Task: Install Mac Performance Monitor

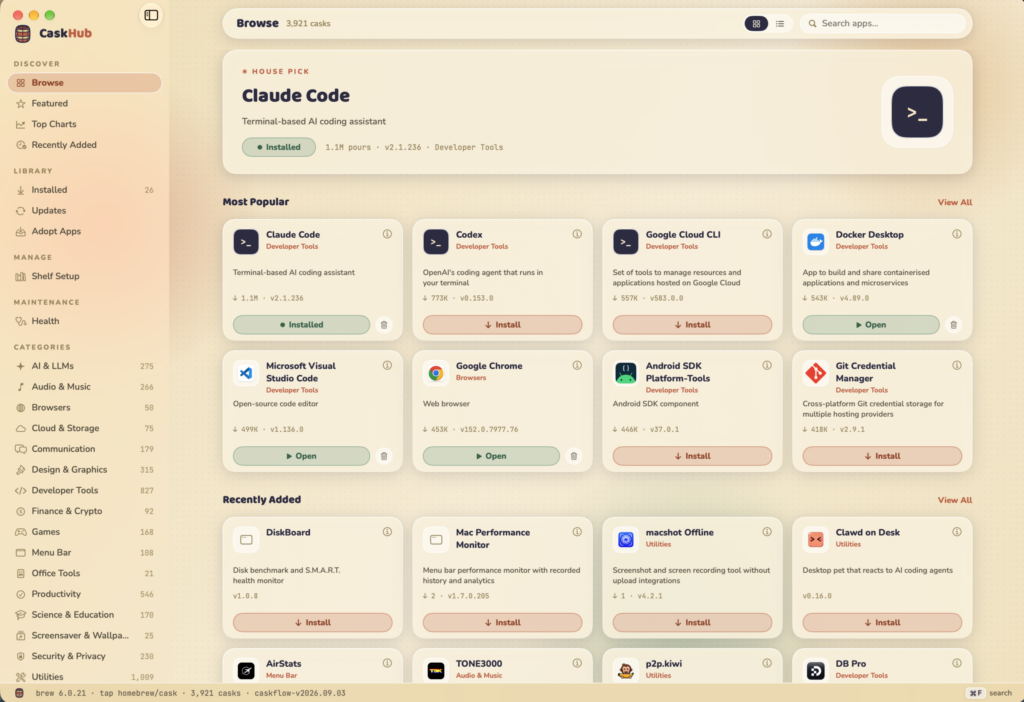Action: coord(502,622)
